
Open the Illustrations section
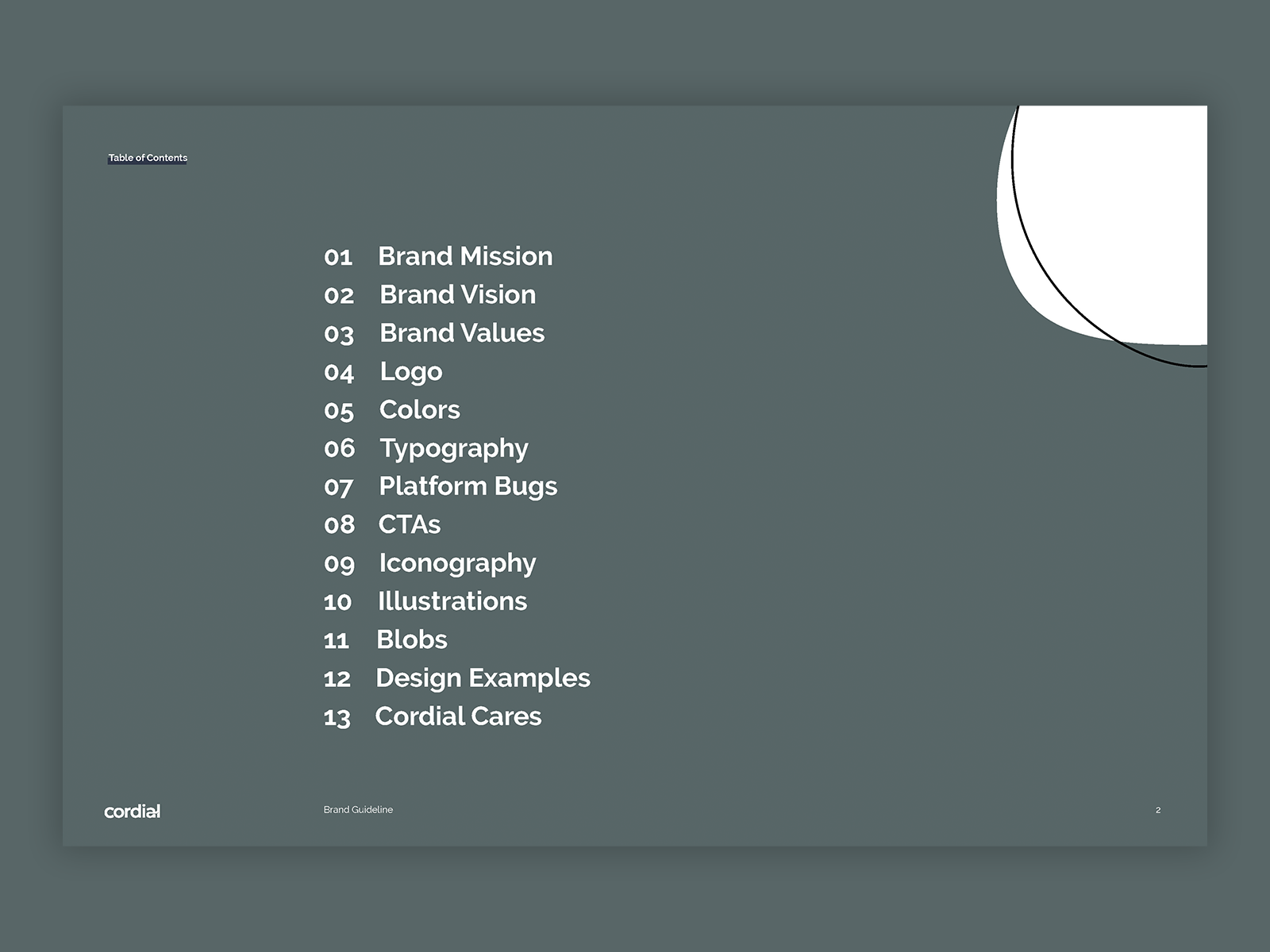(x=452, y=601)
